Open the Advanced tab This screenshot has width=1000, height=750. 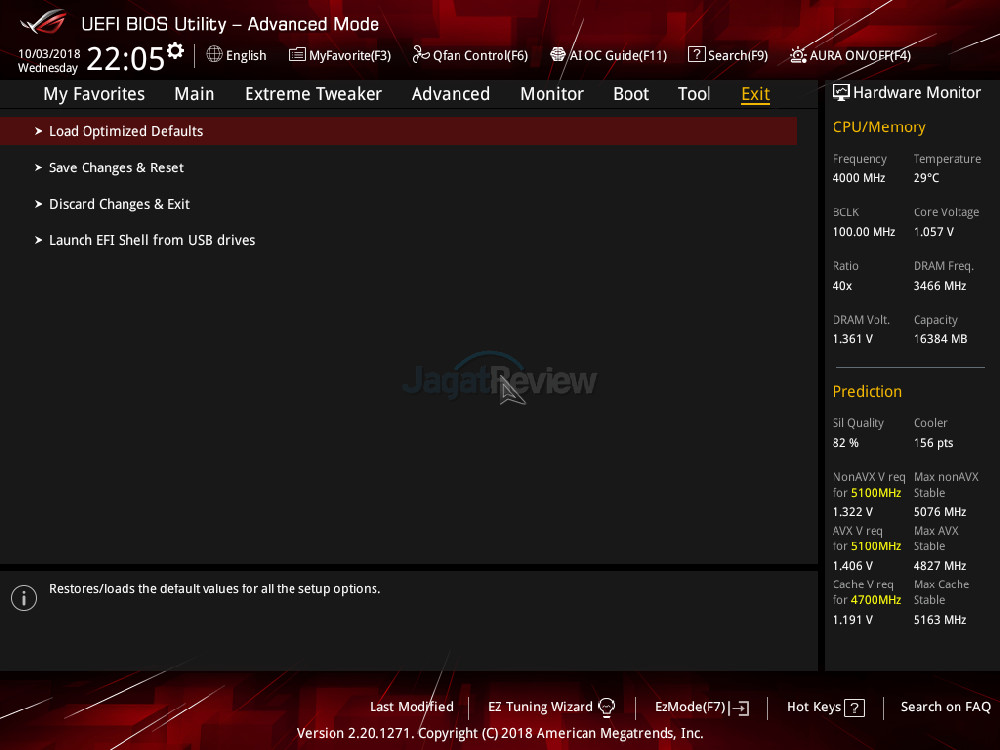(451, 94)
